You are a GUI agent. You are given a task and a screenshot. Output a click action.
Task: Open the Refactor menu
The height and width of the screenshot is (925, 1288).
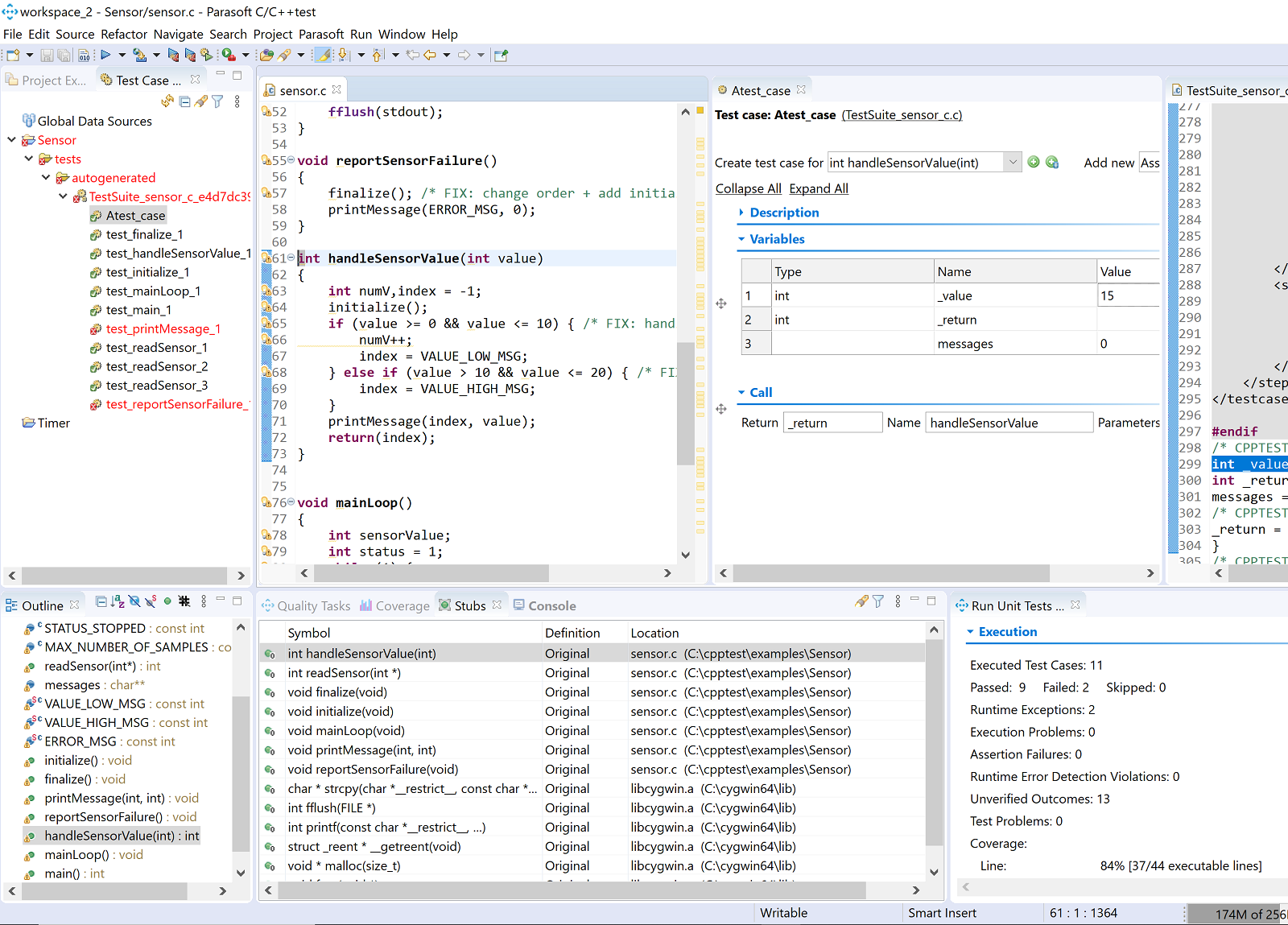[x=124, y=34]
